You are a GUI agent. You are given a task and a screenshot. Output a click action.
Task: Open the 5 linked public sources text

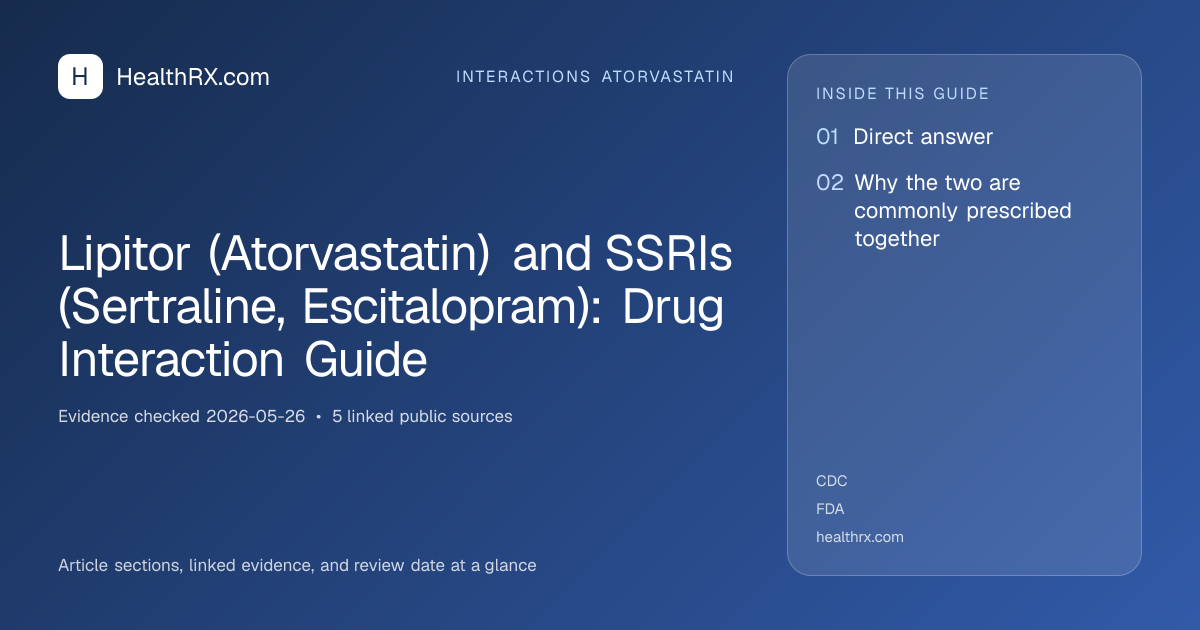coord(422,417)
